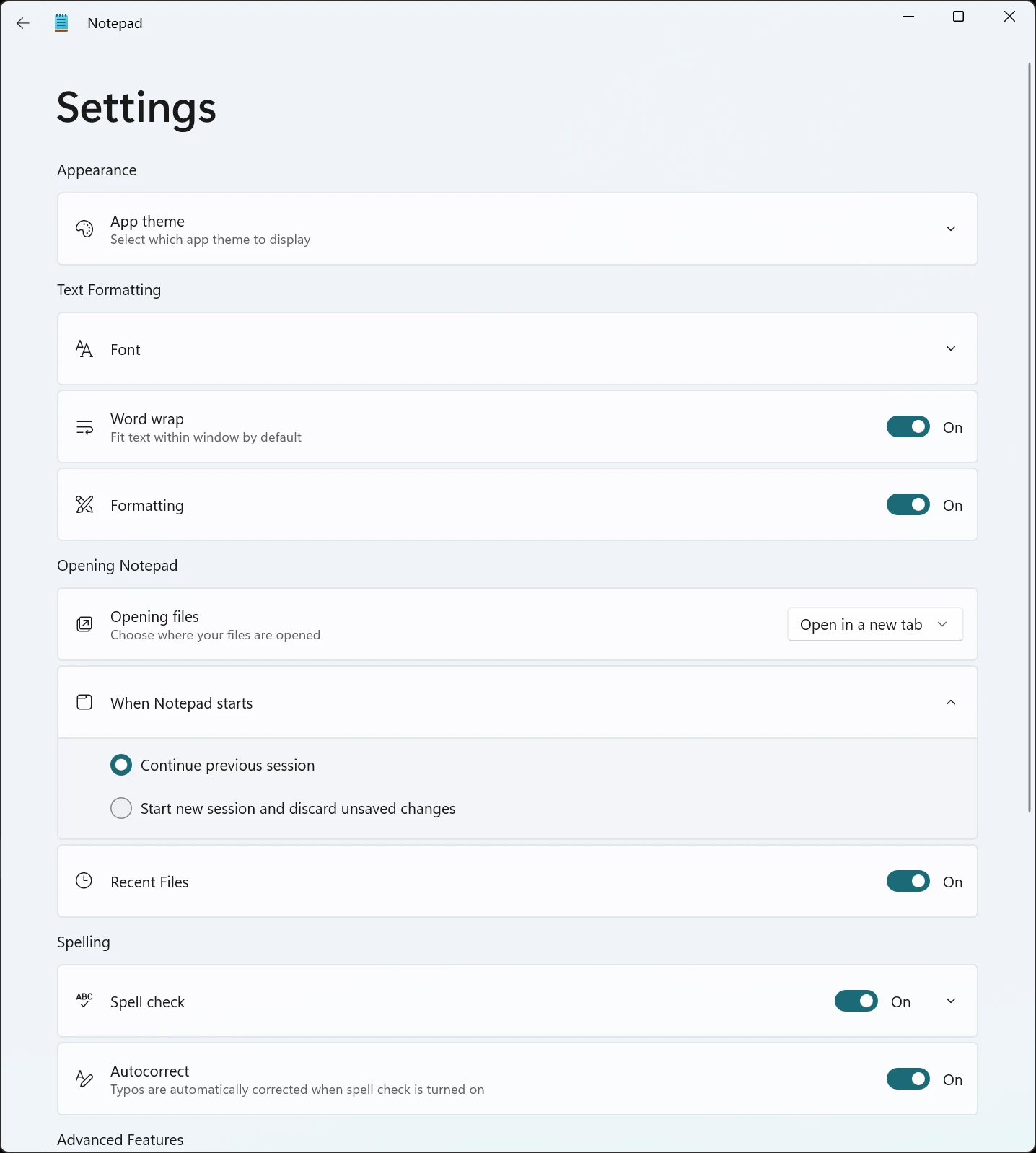Toggle Spell check off
The image size is (1036, 1153).
coord(856,1001)
